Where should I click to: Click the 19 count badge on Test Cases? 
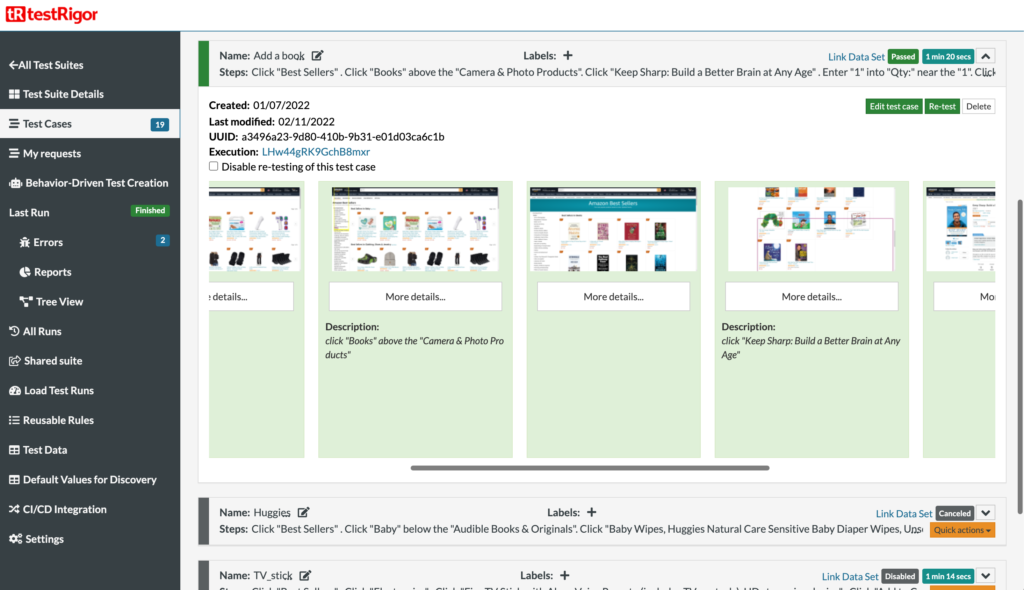pyautogui.click(x=159, y=124)
